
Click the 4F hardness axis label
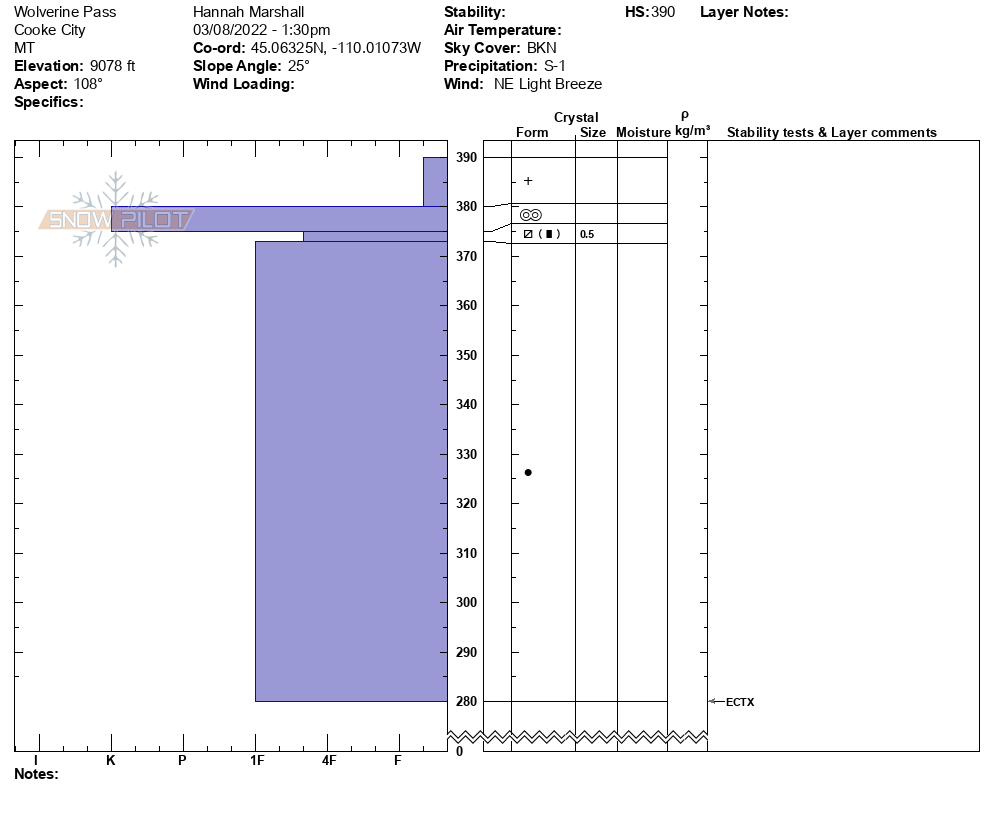[328, 760]
